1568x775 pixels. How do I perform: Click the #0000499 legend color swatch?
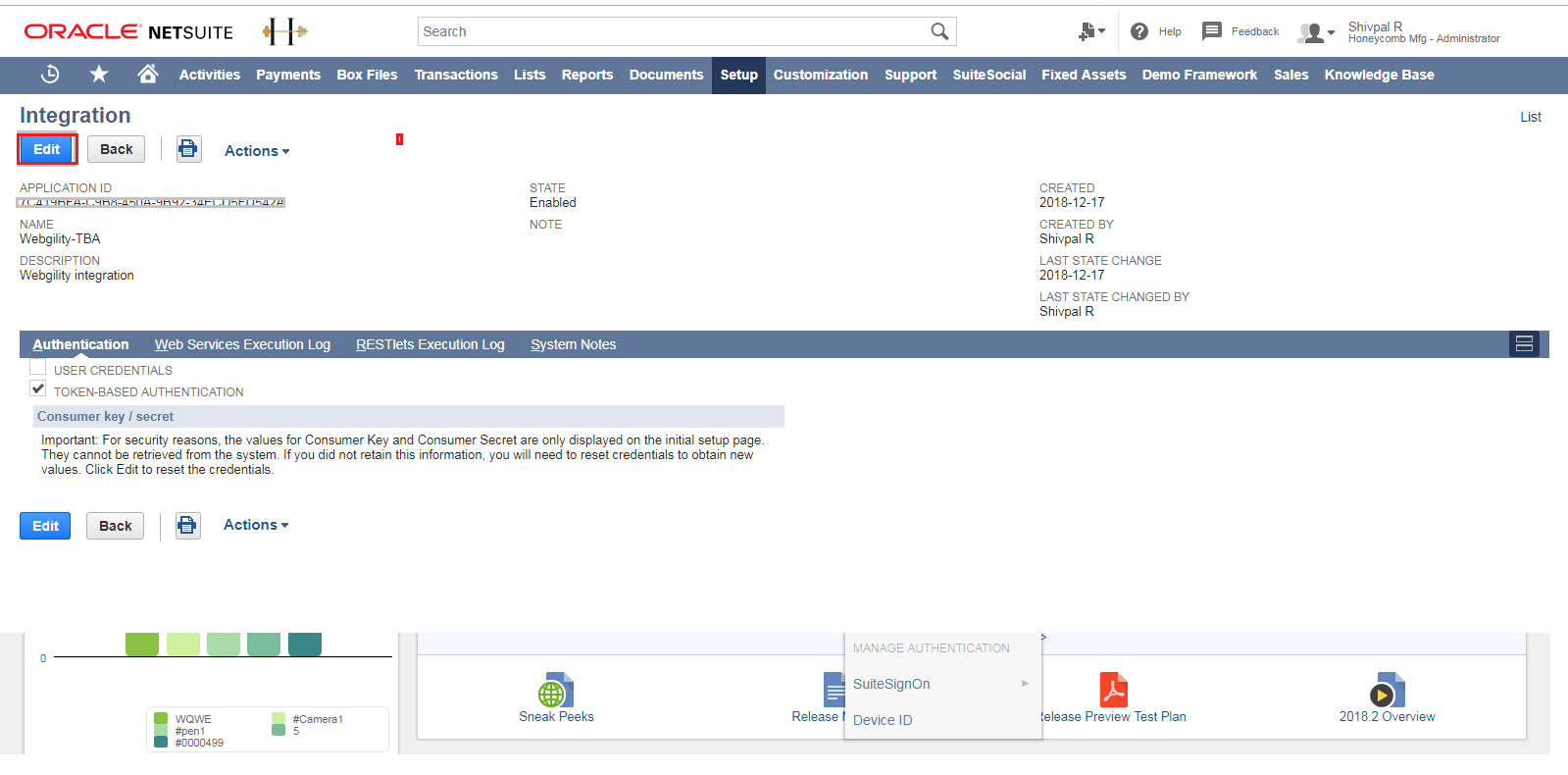click(x=161, y=742)
